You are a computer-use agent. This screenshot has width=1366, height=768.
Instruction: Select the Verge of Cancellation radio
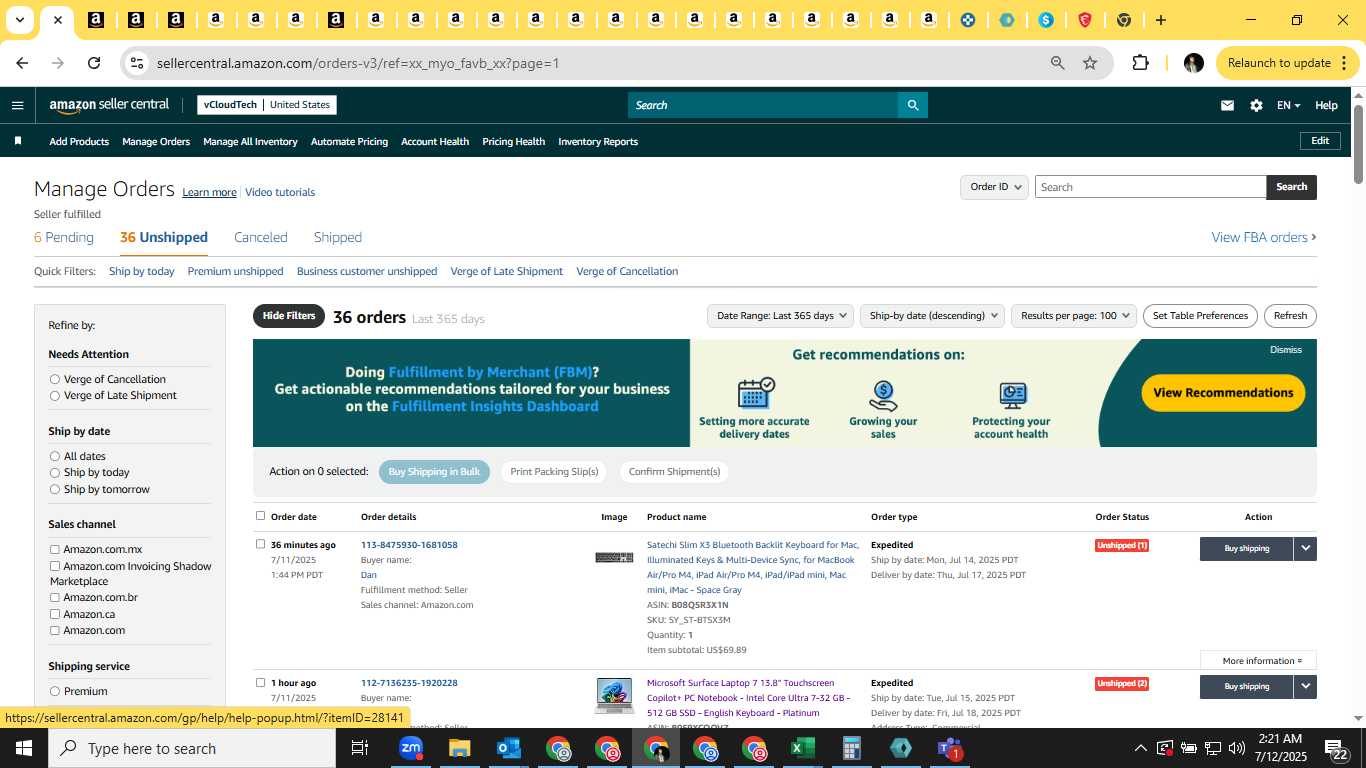tap(55, 379)
